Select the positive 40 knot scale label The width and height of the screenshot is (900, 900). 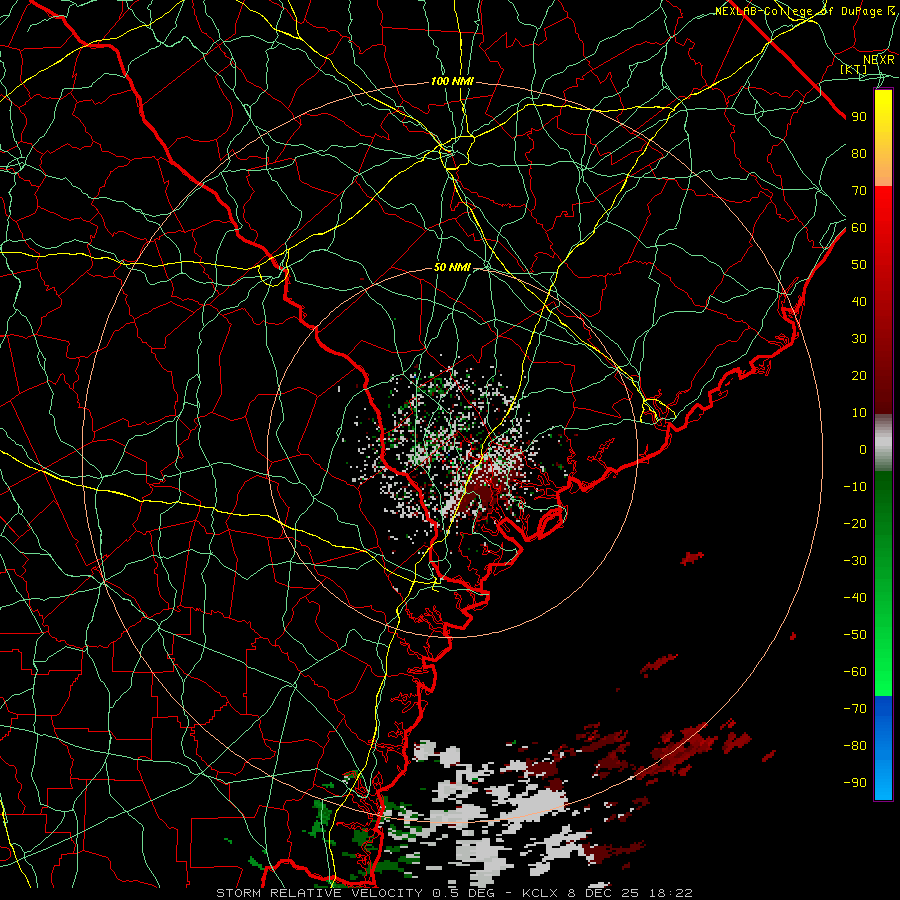[859, 302]
